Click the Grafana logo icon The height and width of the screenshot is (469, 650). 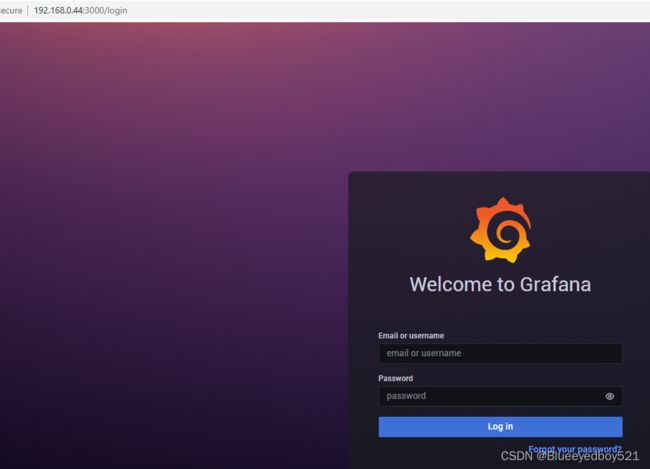click(x=501, y=230)
